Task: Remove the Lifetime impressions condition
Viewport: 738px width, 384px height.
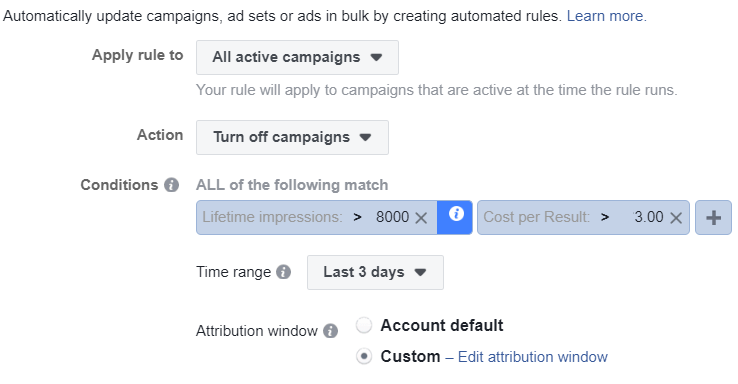Action: coord(421,217)
